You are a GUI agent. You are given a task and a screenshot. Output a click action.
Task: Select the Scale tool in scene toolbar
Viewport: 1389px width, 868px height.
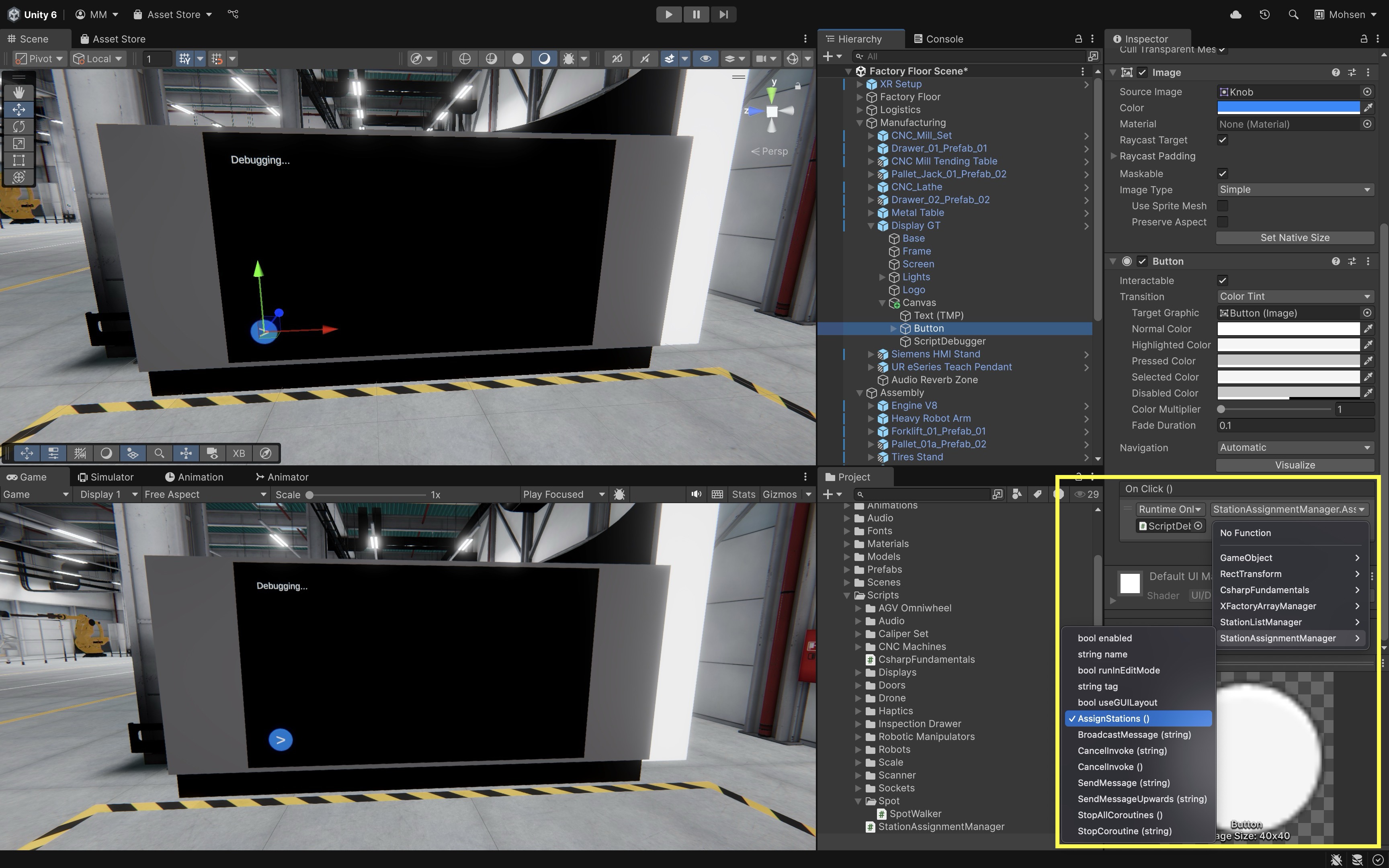pyautogui.click(x=18, y=143)
